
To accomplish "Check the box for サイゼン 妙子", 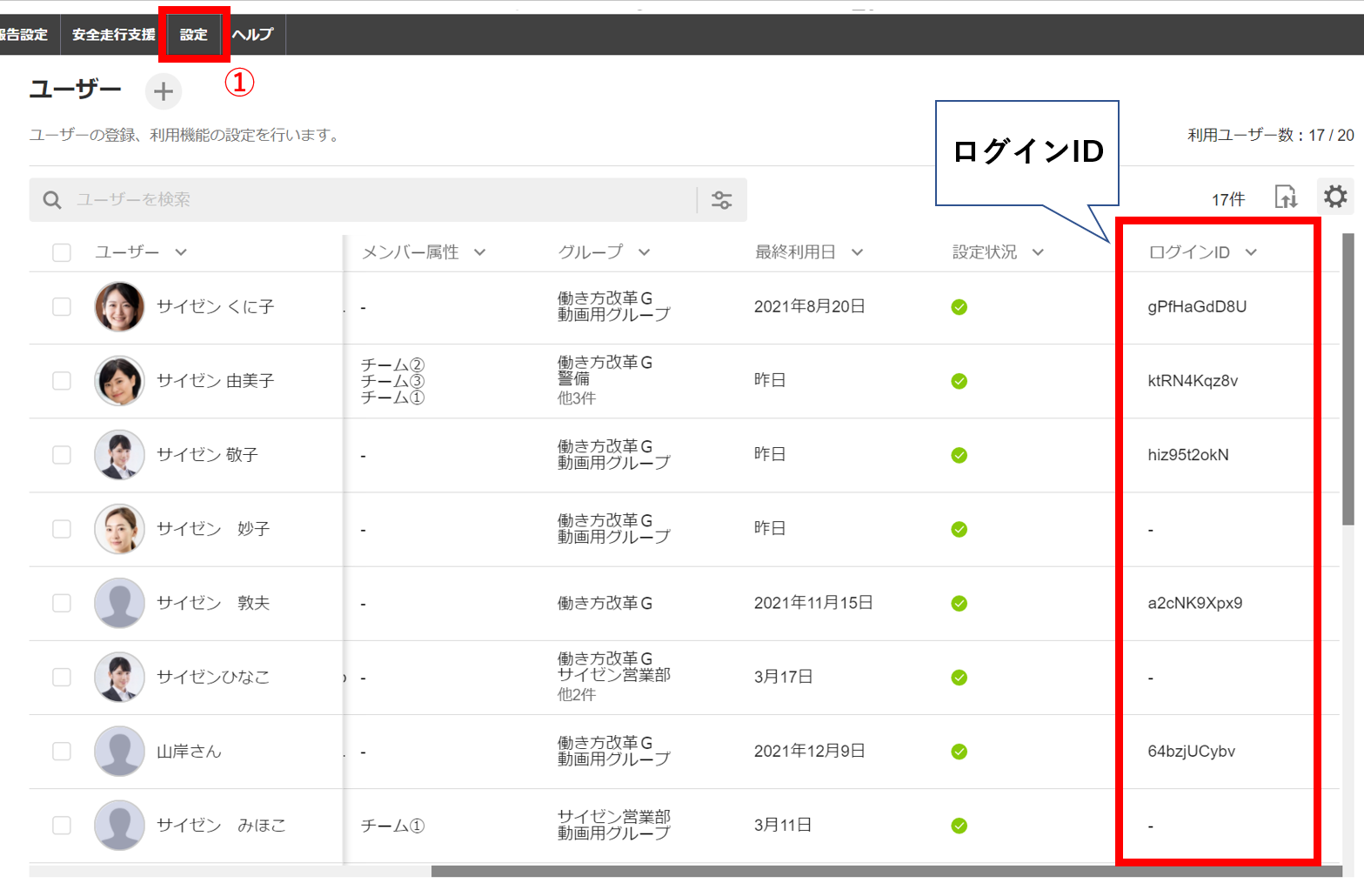I will 62,529.
